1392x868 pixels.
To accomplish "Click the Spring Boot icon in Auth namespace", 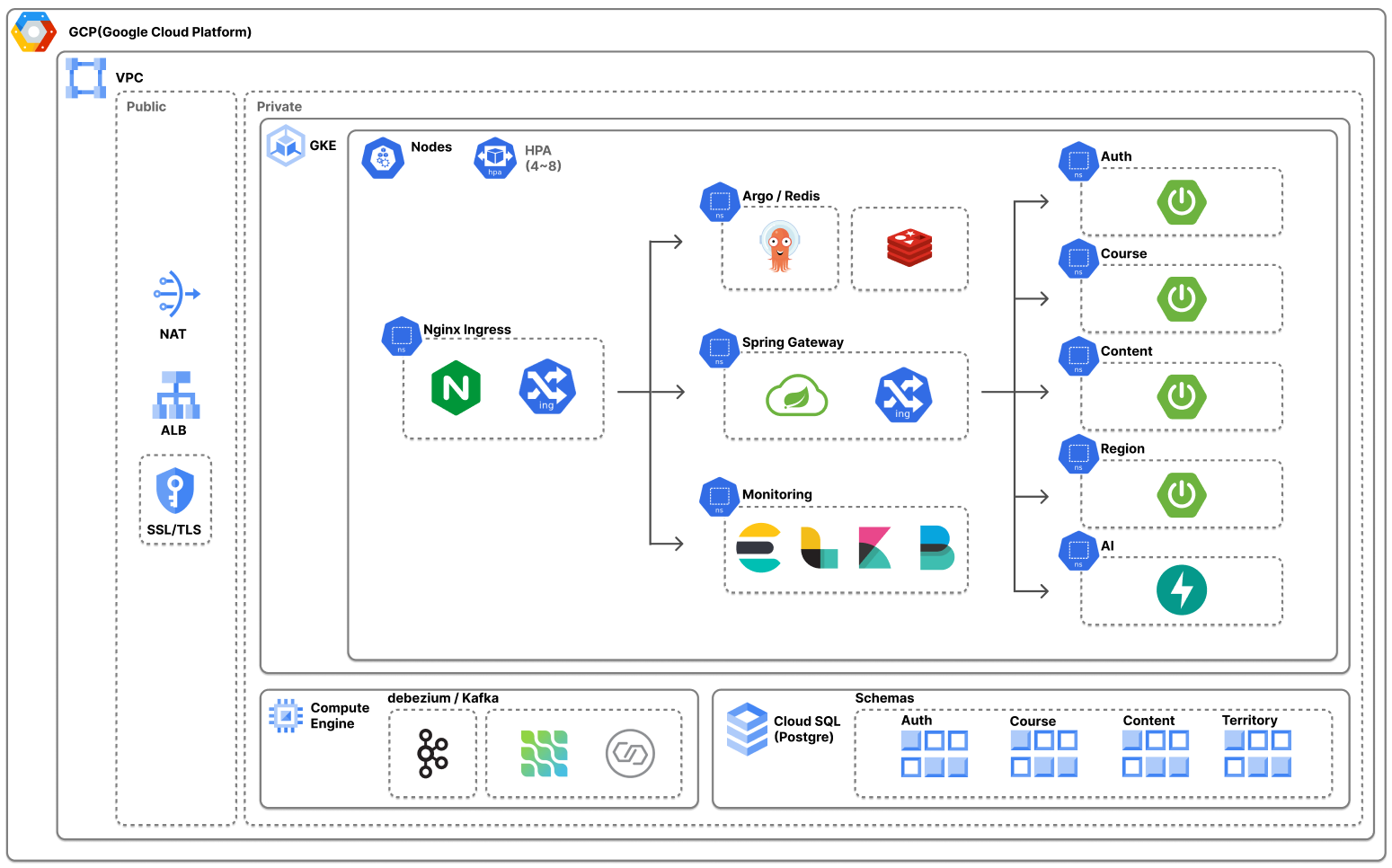I will [x=1182, y=202].
